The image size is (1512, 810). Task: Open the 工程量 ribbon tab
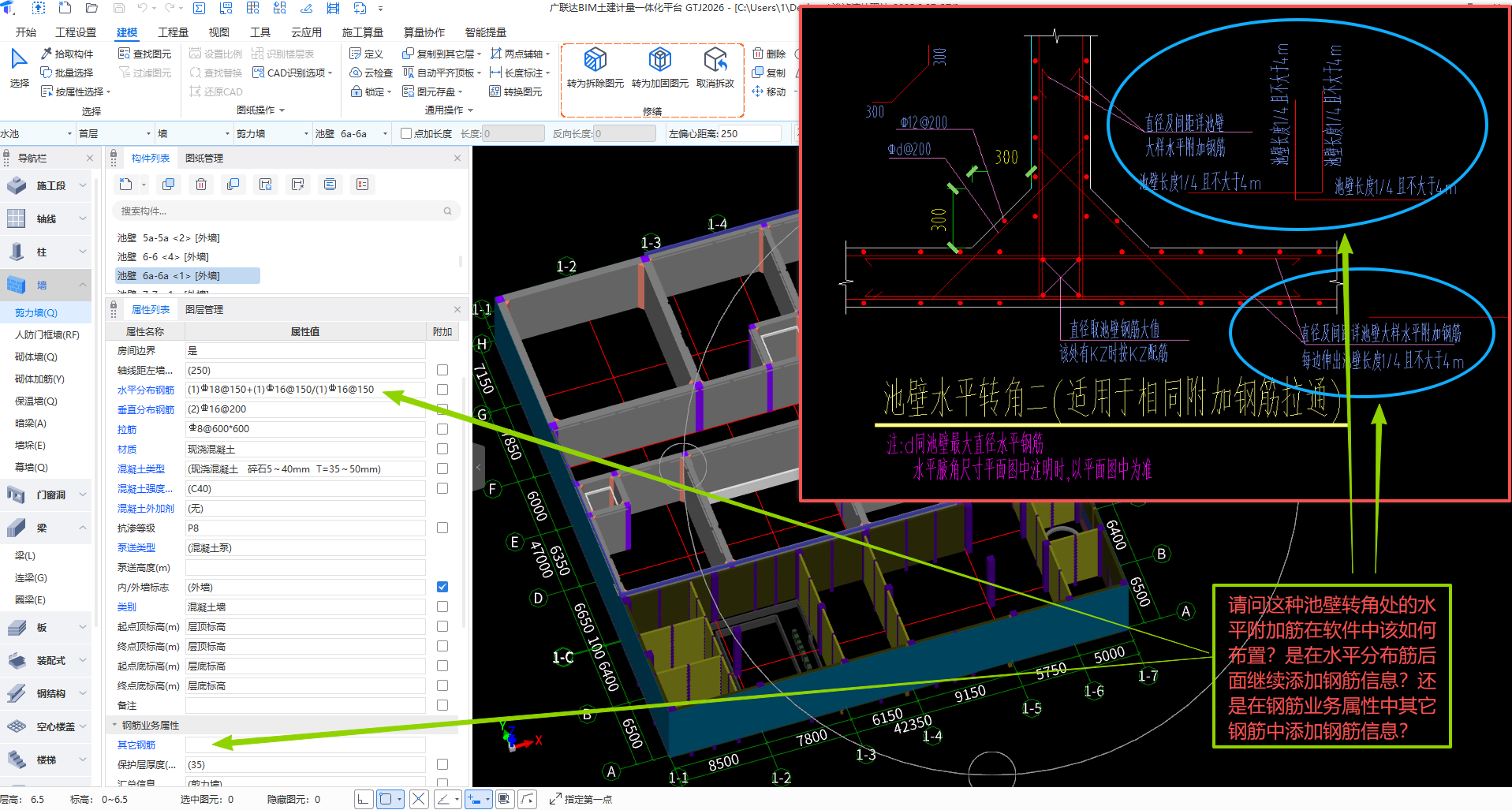click(x=173, y=32)
